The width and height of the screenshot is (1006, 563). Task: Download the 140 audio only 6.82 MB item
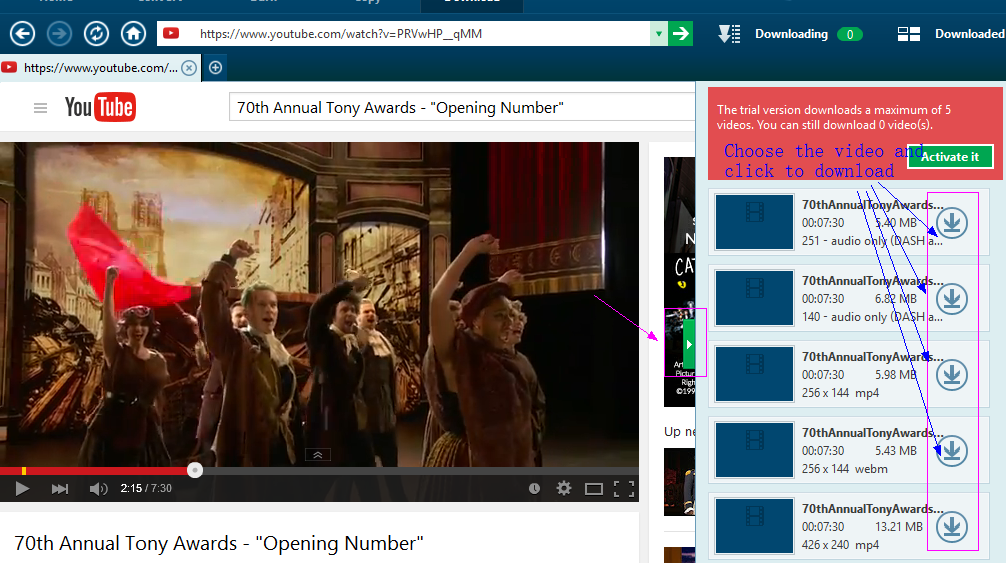(x=952, y=299)
